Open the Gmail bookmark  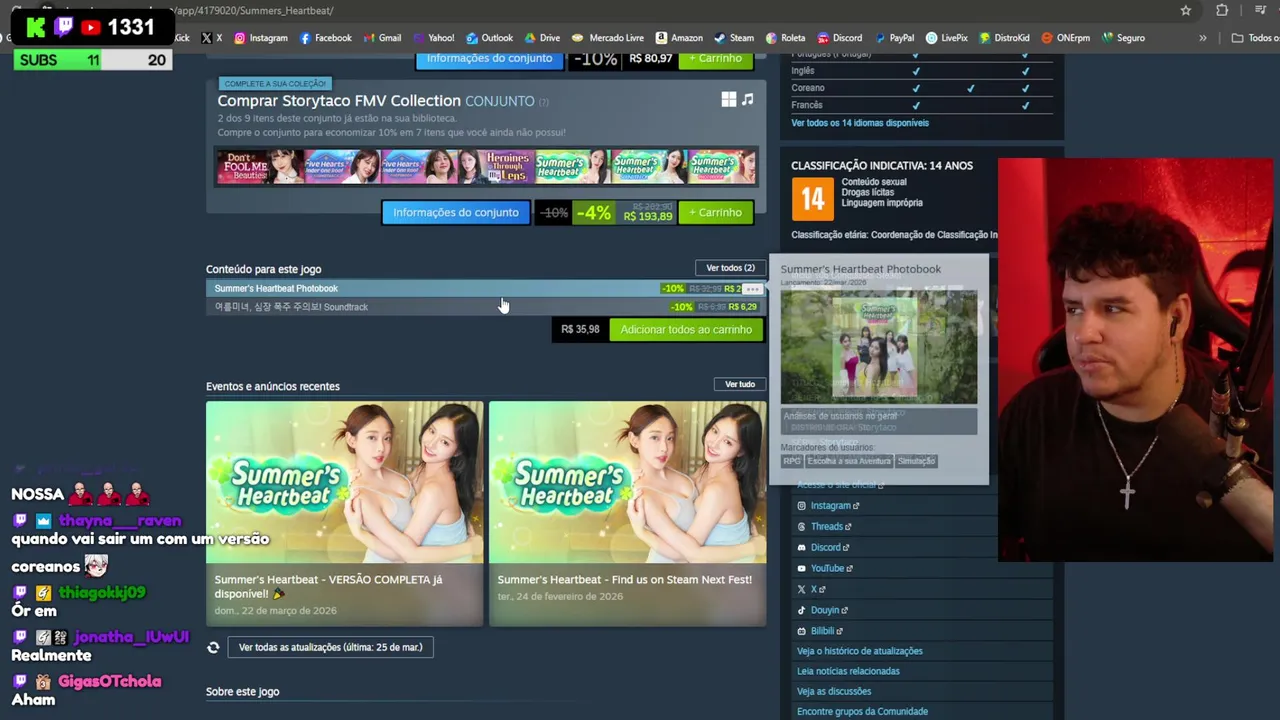point(382,38)
